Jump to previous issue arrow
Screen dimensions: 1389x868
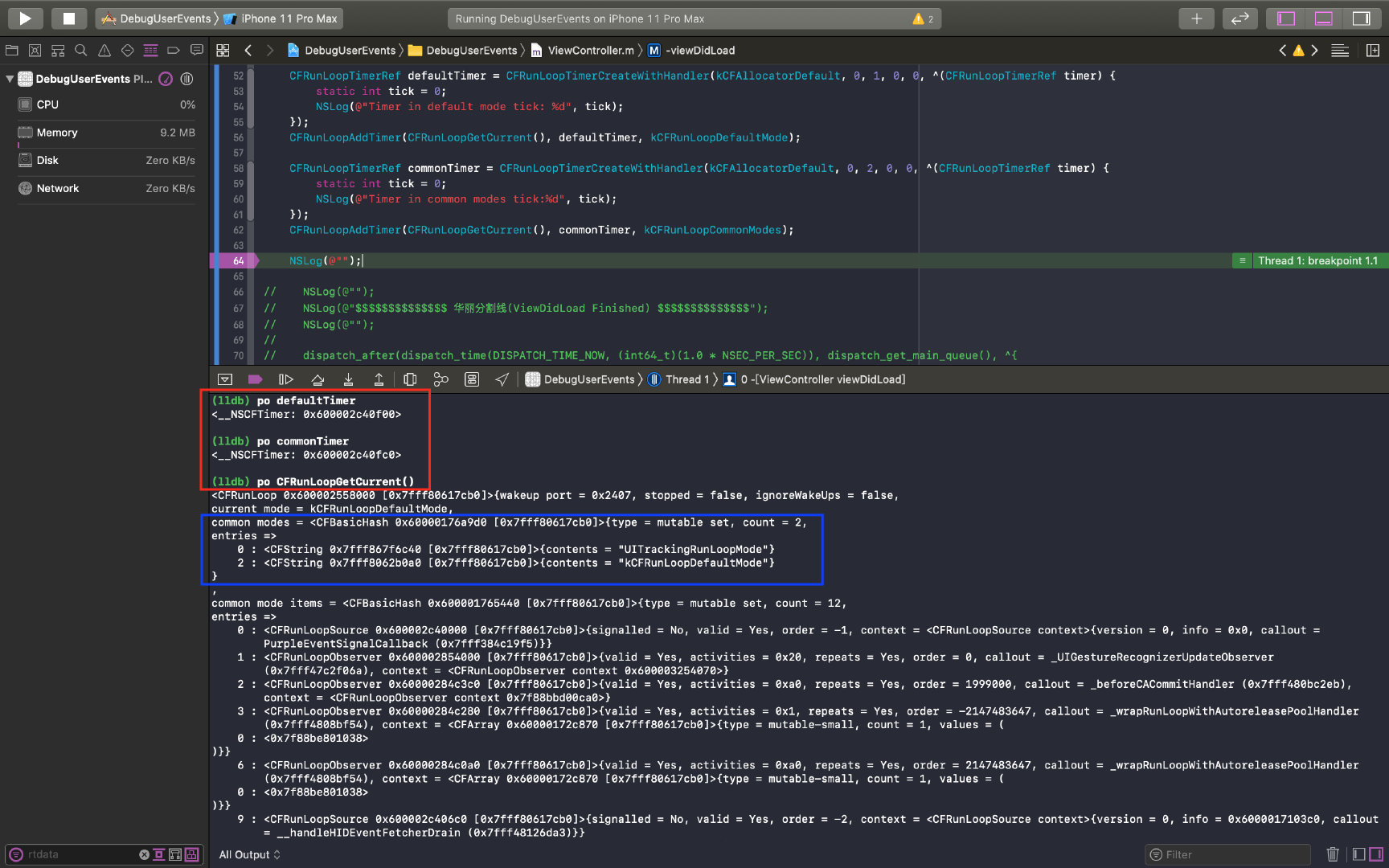1283,50
